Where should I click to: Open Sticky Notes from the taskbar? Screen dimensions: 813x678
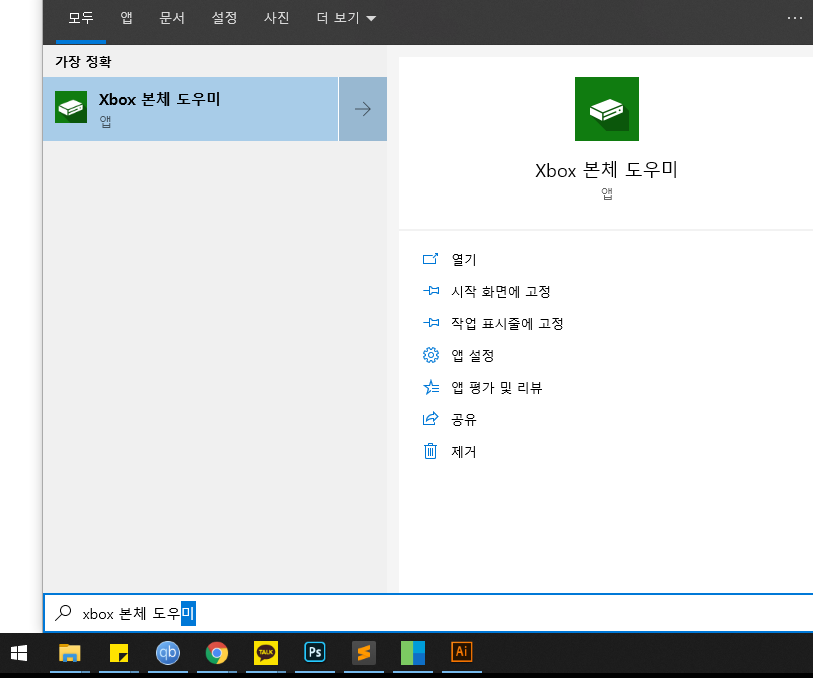(119, 653)
